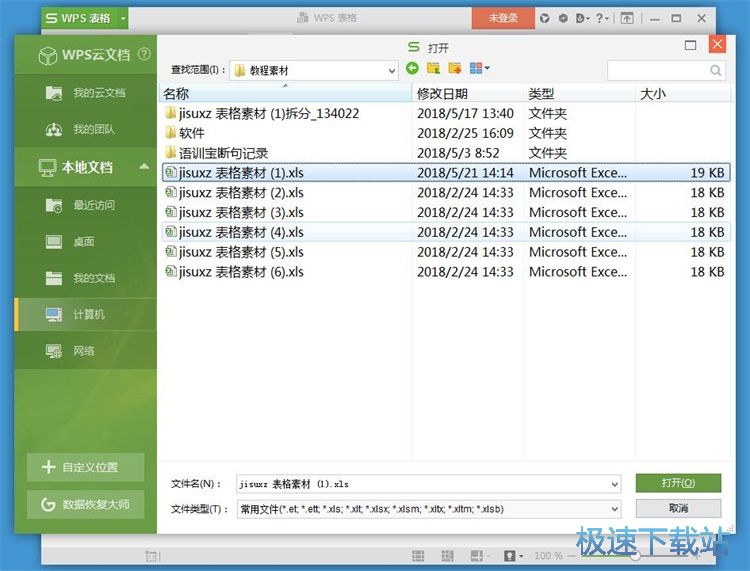Open 我的云文档 in the sidebar
This screenshot has height=571, width=750.
pyautogui.click(x=99, y=93)
